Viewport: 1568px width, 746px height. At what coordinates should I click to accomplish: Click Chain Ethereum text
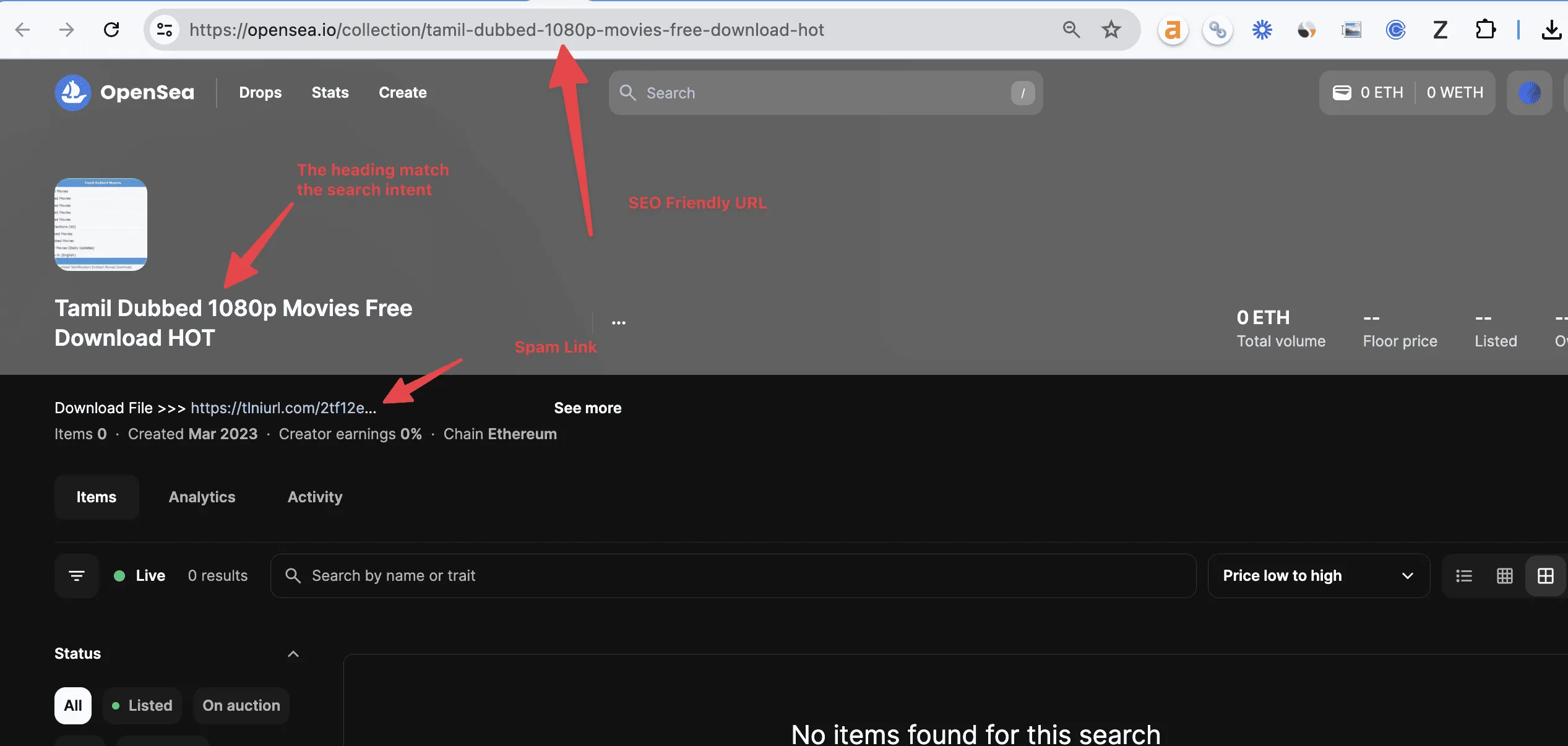(x=500, y=434)
